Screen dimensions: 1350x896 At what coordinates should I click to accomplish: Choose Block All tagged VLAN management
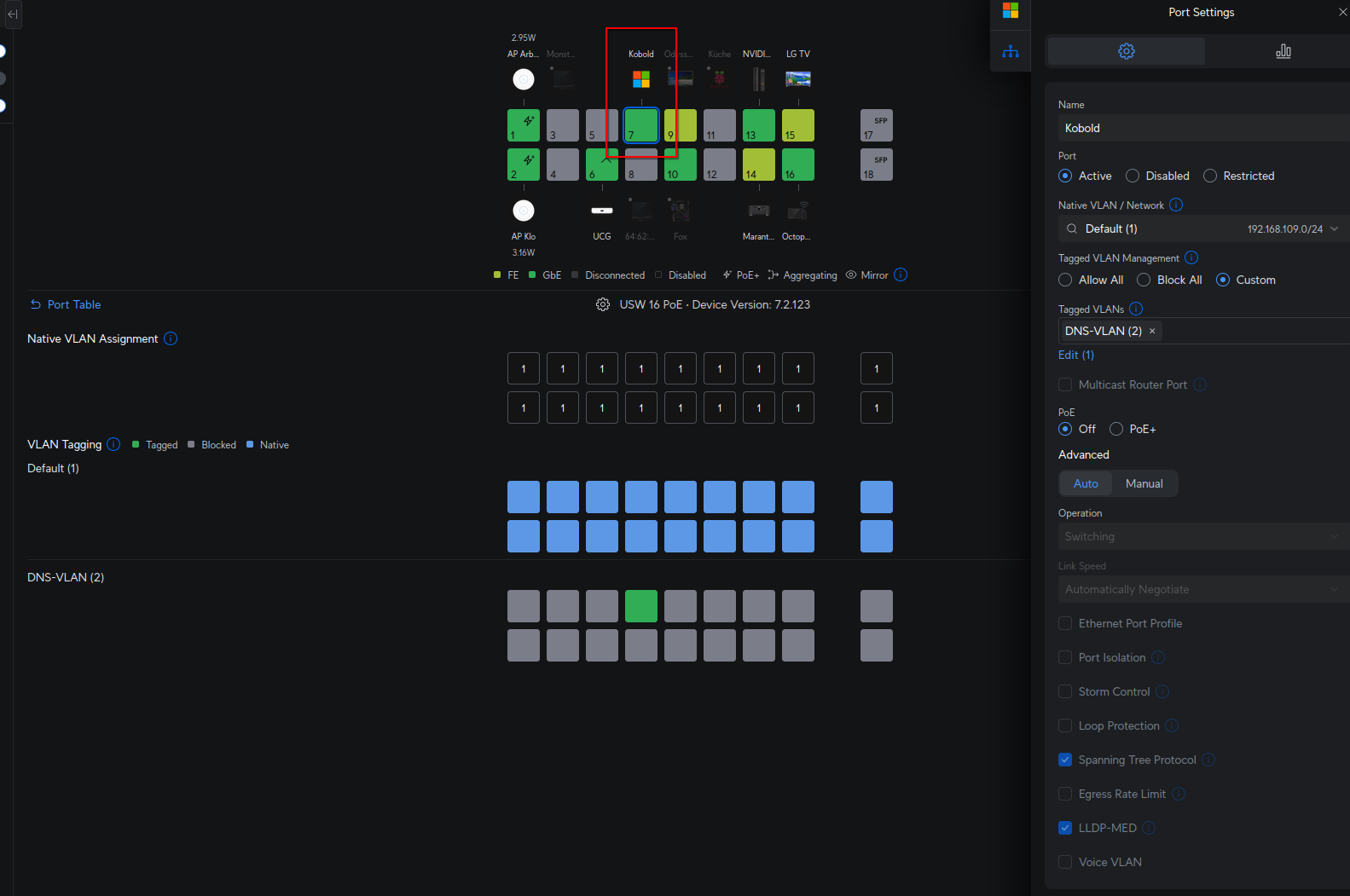(1144, 280)
